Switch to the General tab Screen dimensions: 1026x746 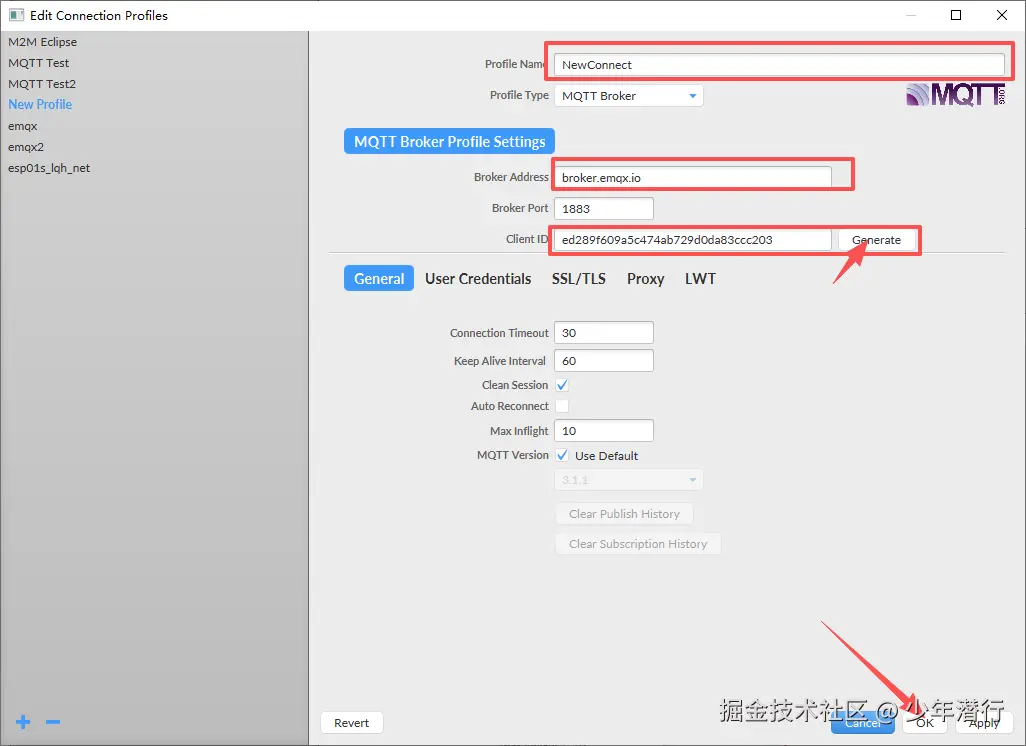tap(379, 278)
